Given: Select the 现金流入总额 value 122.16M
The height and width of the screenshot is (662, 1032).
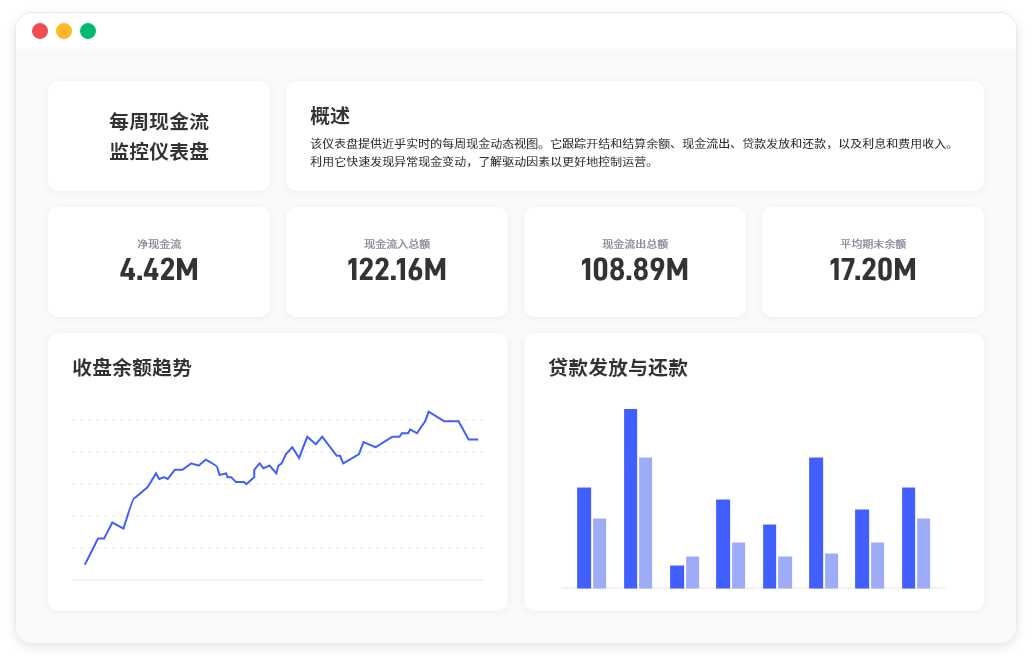Looking at the screenshot, I should 397,269.
